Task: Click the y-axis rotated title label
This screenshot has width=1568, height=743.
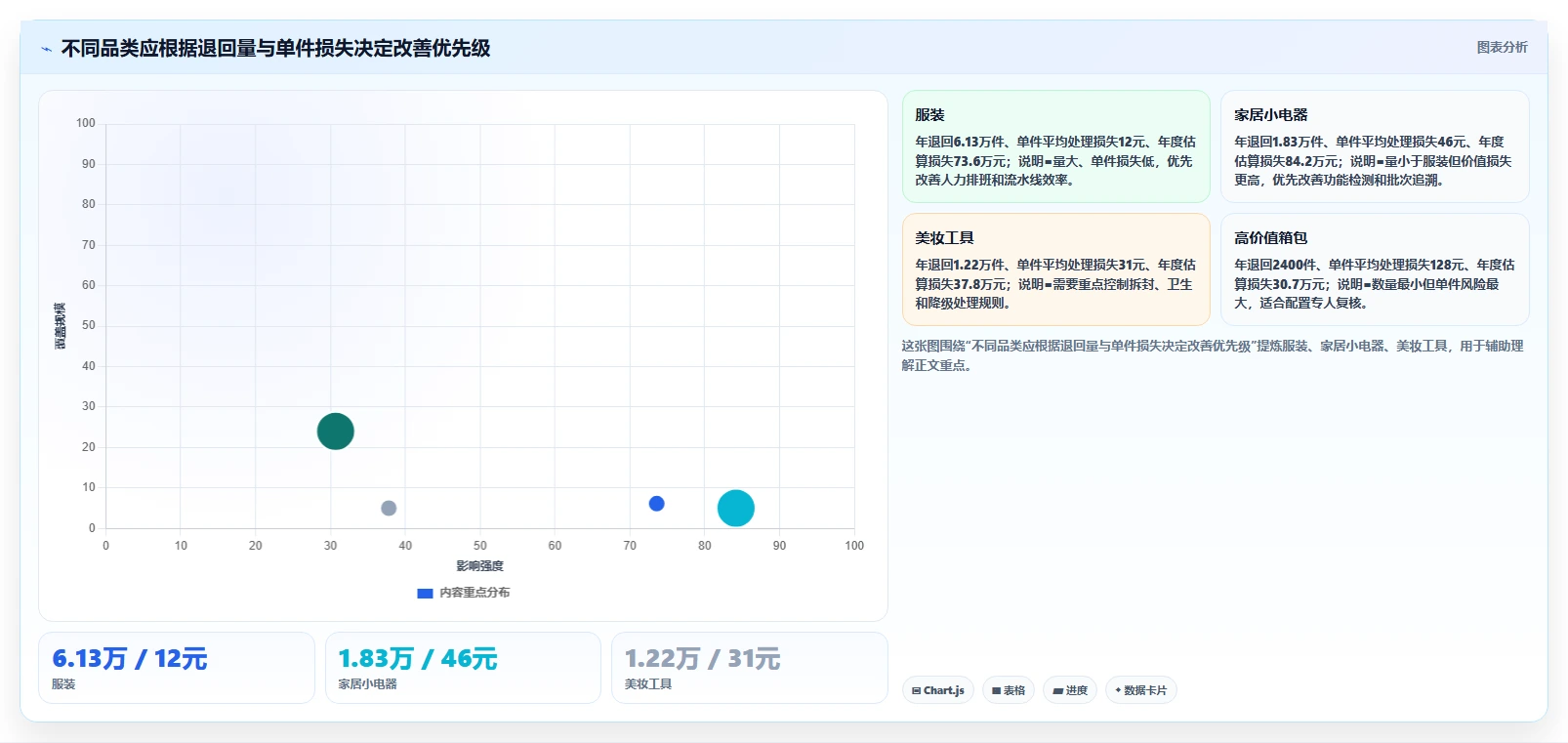Action: pos(60,326)
